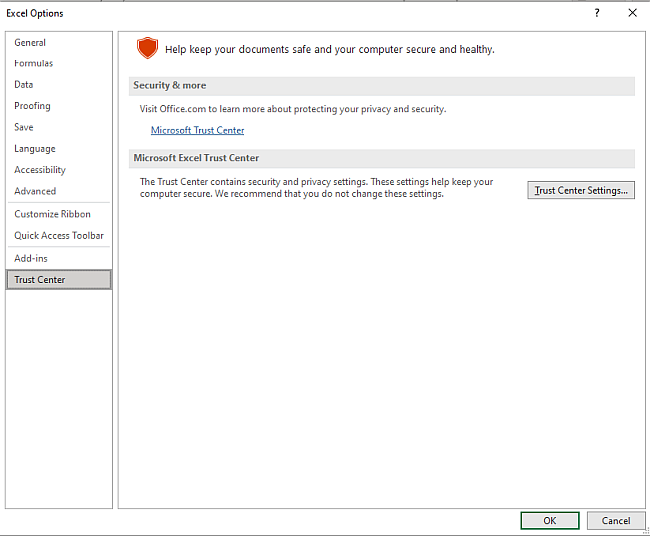Click the orange Trust Center shield icon
The width and height of the screenshot is (650, 536).
click(x=148, y=48)
